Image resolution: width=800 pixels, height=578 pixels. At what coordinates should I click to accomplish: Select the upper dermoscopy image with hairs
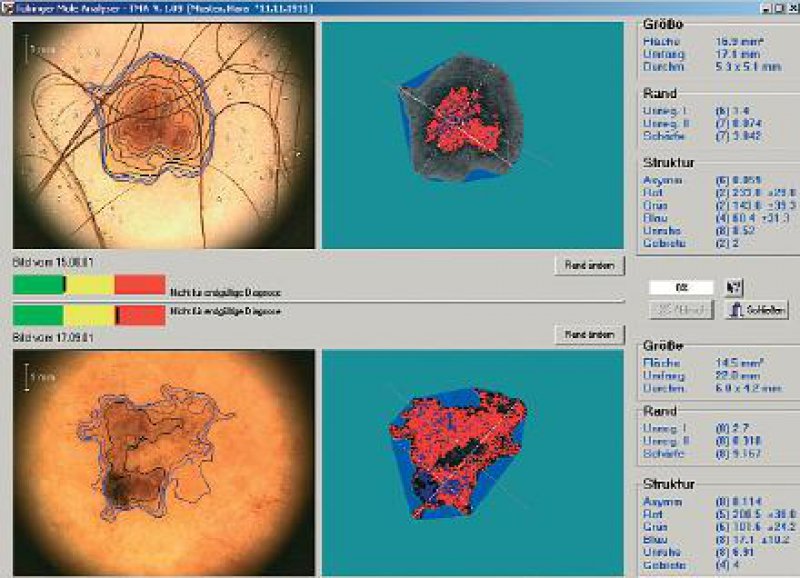164,135
